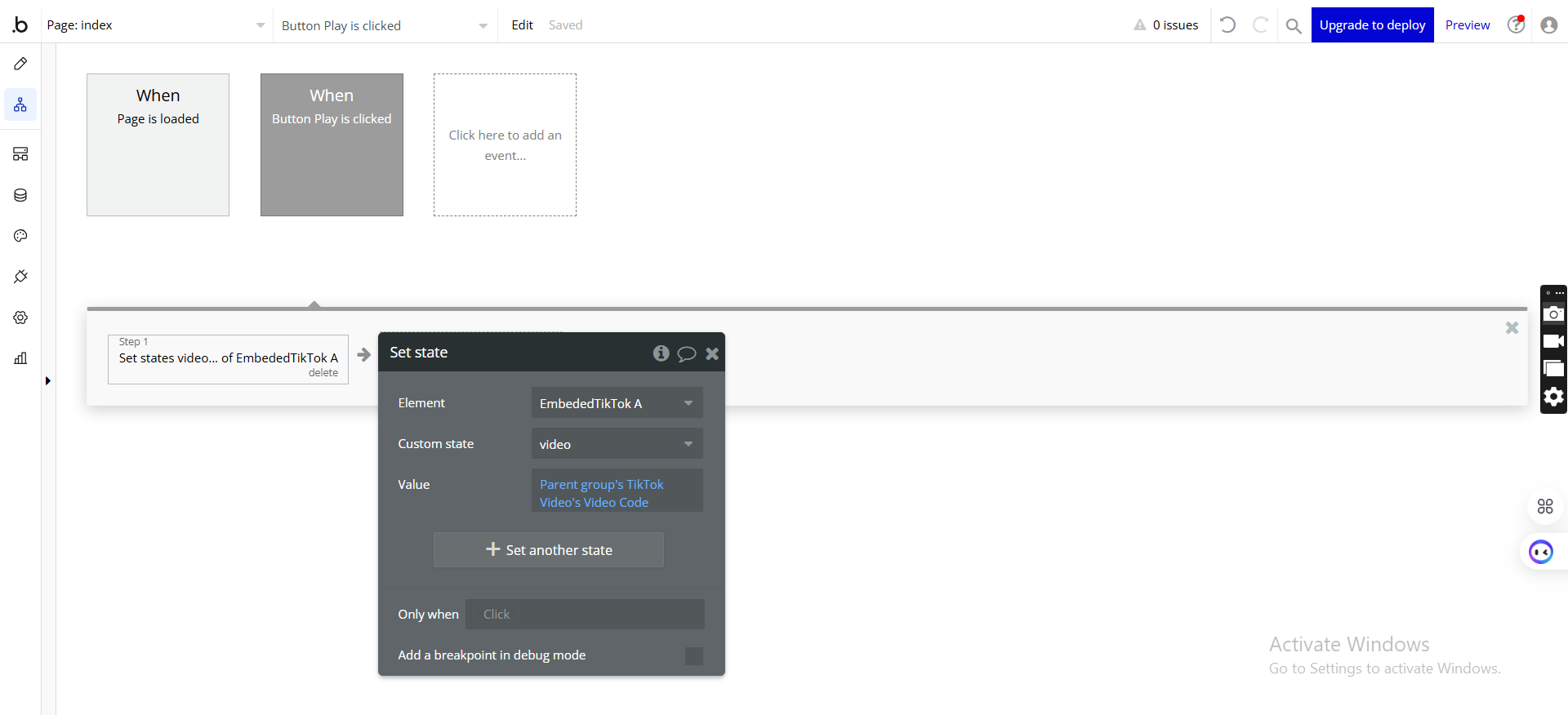
Task: Open the Page: index dropdown
Action: [155, 25]
